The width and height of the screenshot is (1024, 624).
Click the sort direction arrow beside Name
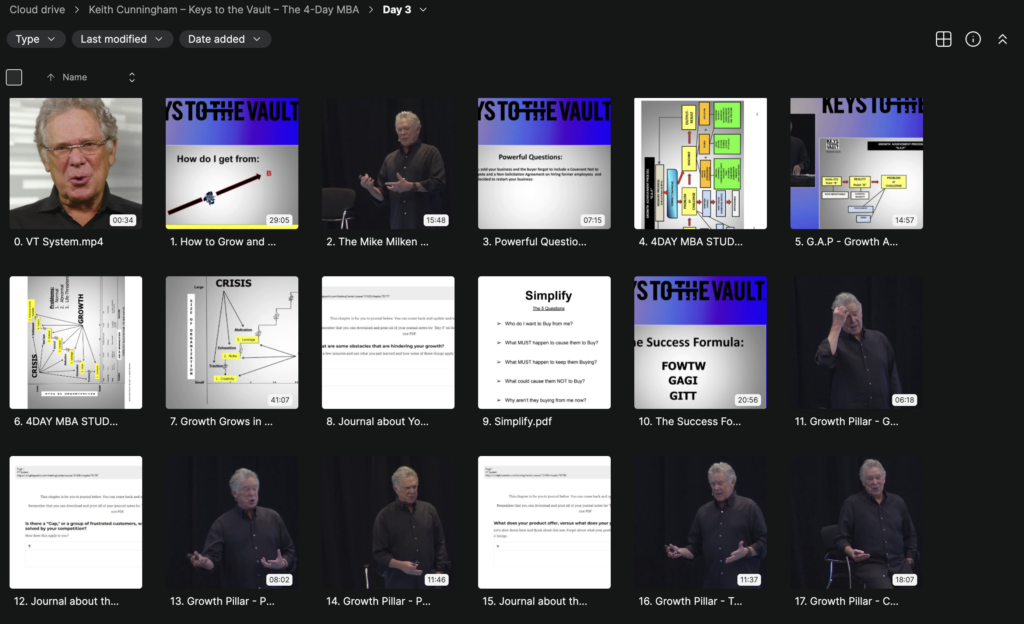click(51, 77)
